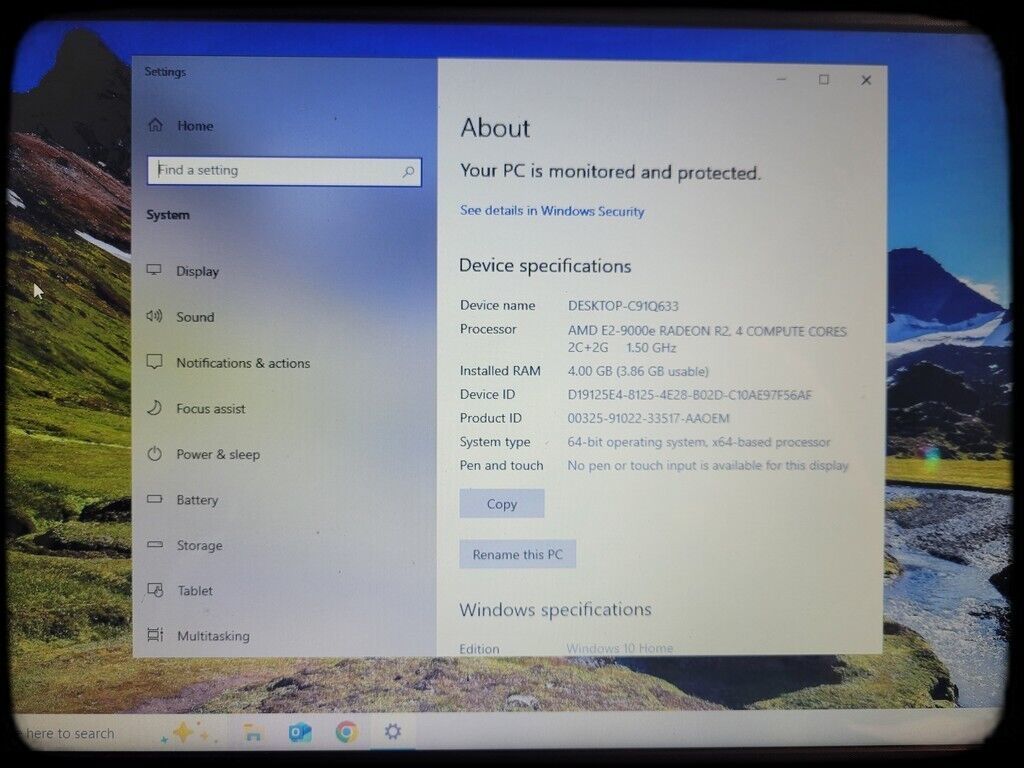Screen dimensions: 1024x768
Task: Open Display settings
Action: (182, 271)
